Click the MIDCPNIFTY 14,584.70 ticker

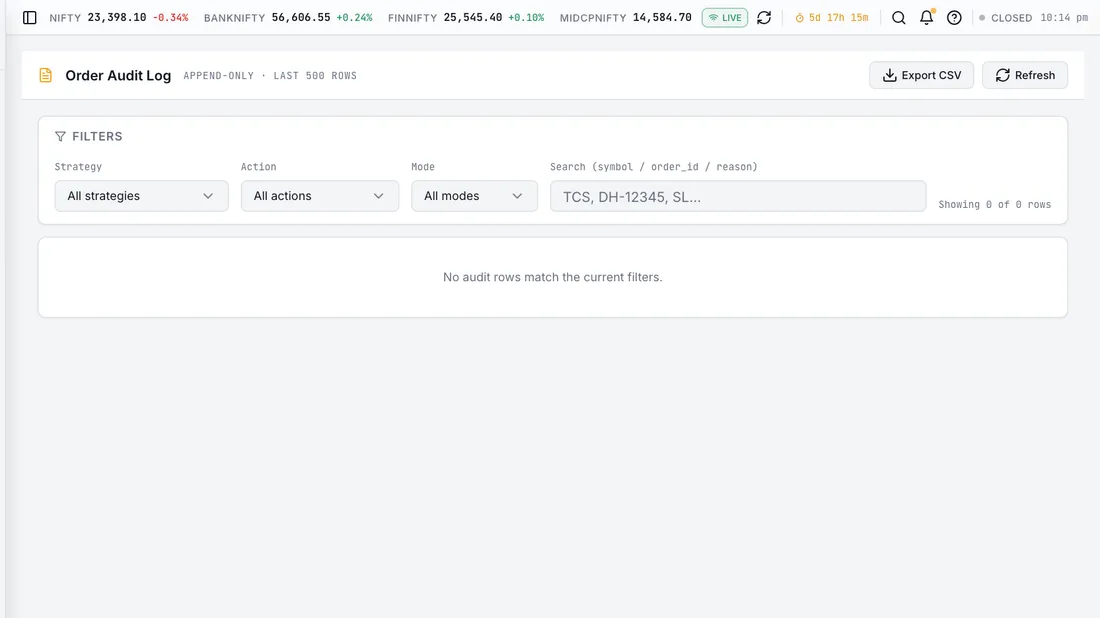(626, 18)
